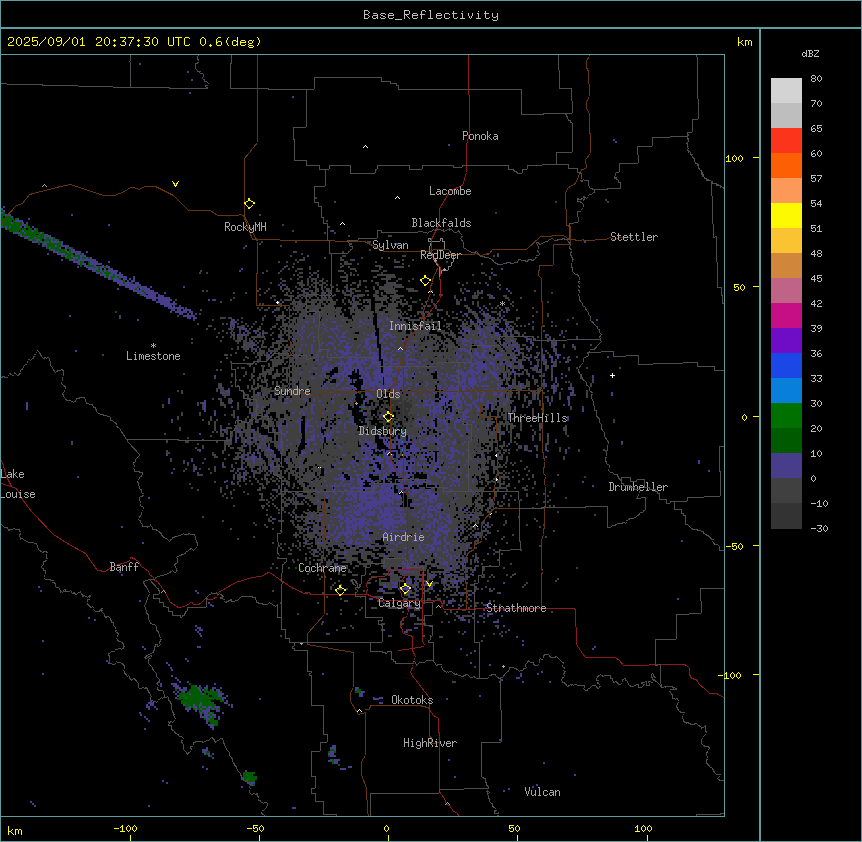Image resolution: width=862 pixels, height=842 pixels.
Task: Click the white caret marker below Lacombe
Action: pos(397,198)
